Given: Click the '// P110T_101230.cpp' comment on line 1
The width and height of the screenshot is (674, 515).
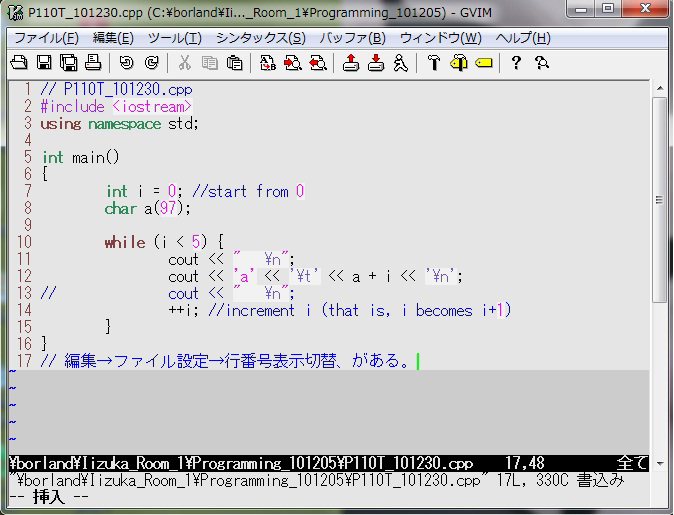Looking at the screenshot, I should click(x=116, y=89).
